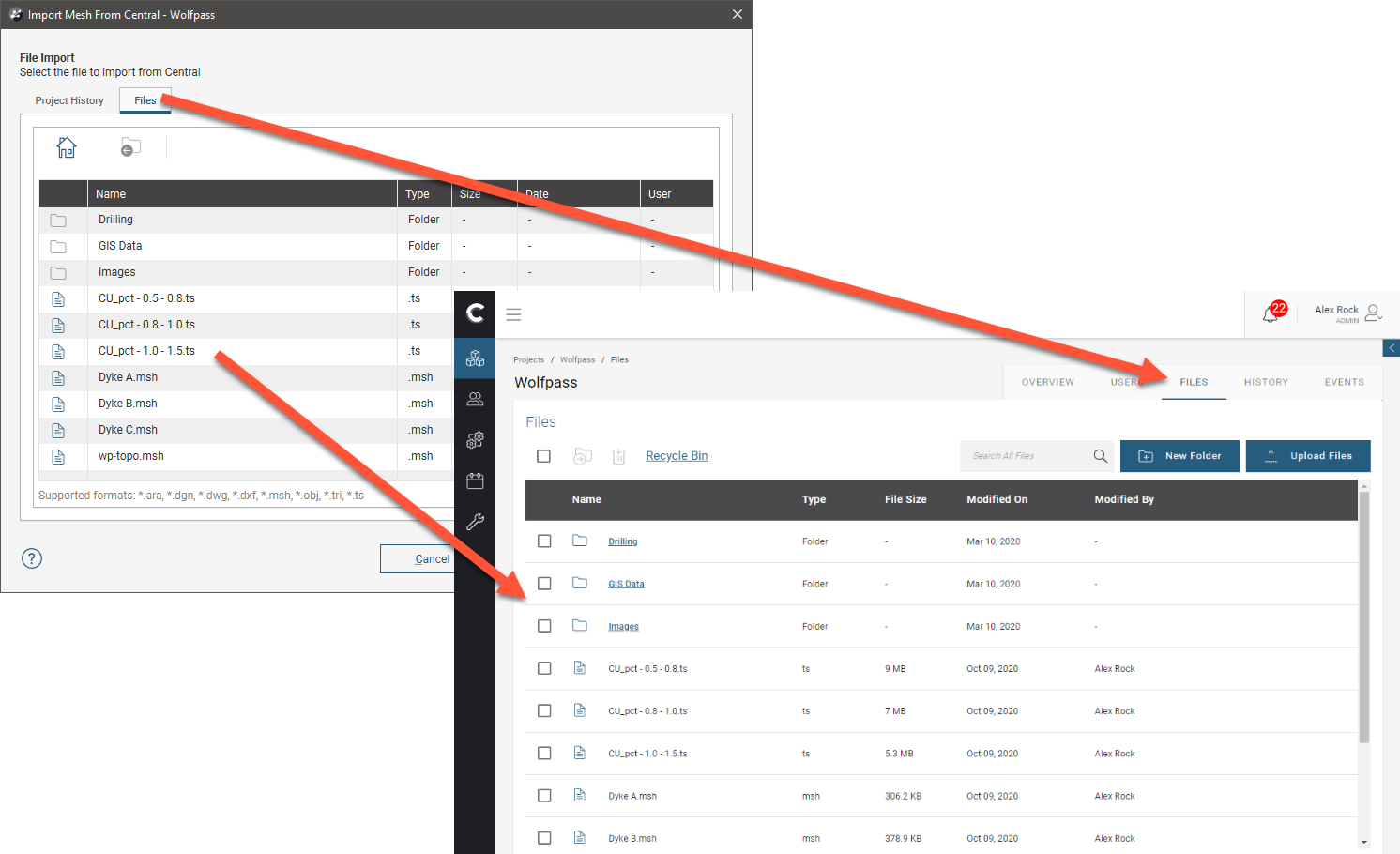The width and height of the screenshot is (1400, 854).
Task: Click Cancel in Import Mesh dialog
Action: click(418, 558)
